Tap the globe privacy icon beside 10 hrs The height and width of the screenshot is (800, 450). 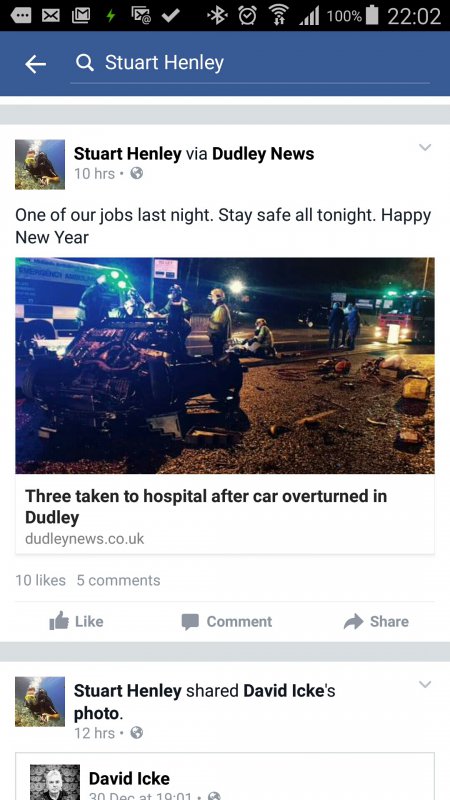[x=136, y=173]
